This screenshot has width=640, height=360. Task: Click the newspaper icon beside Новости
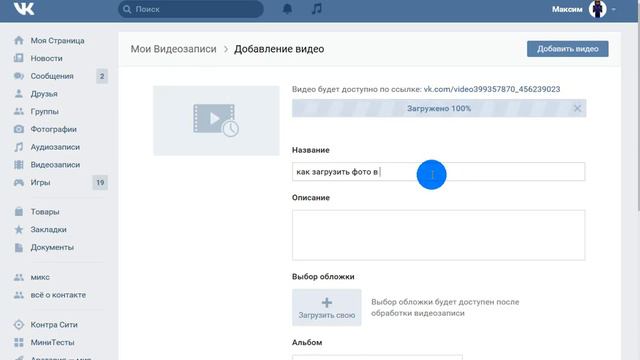pos(19,58)
